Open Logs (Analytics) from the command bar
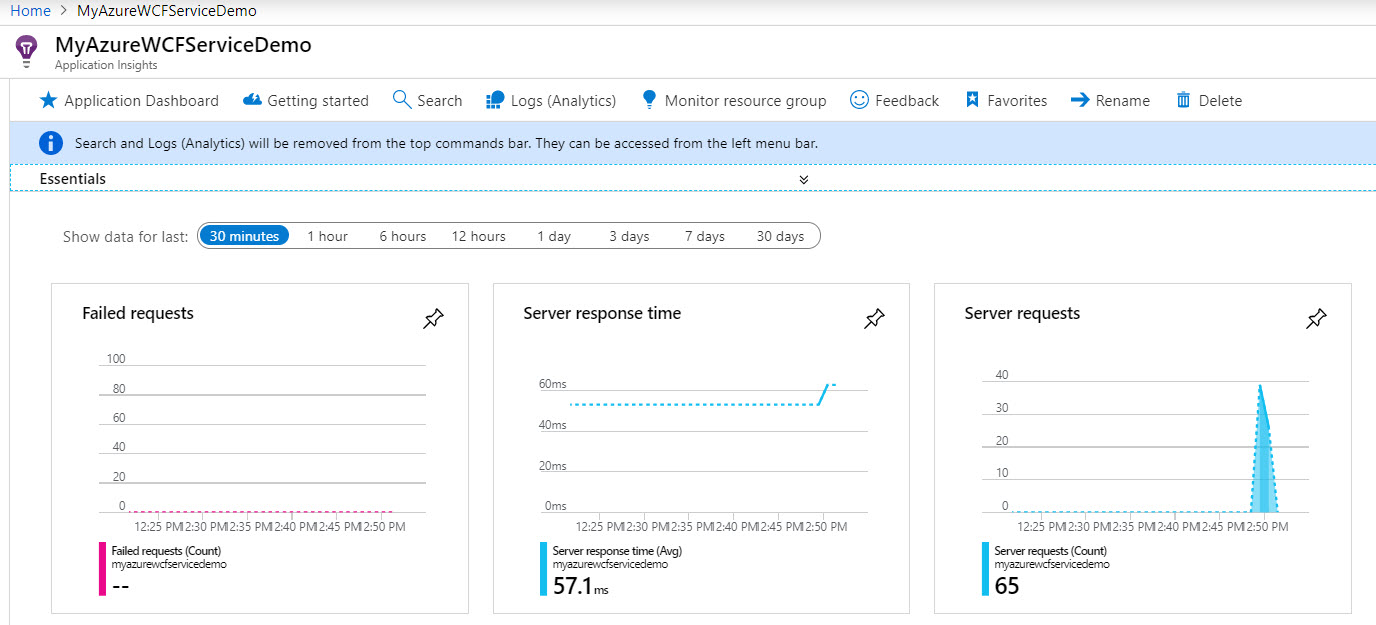Viewport: 1376px width, 625px height. (x=551, y=100)
